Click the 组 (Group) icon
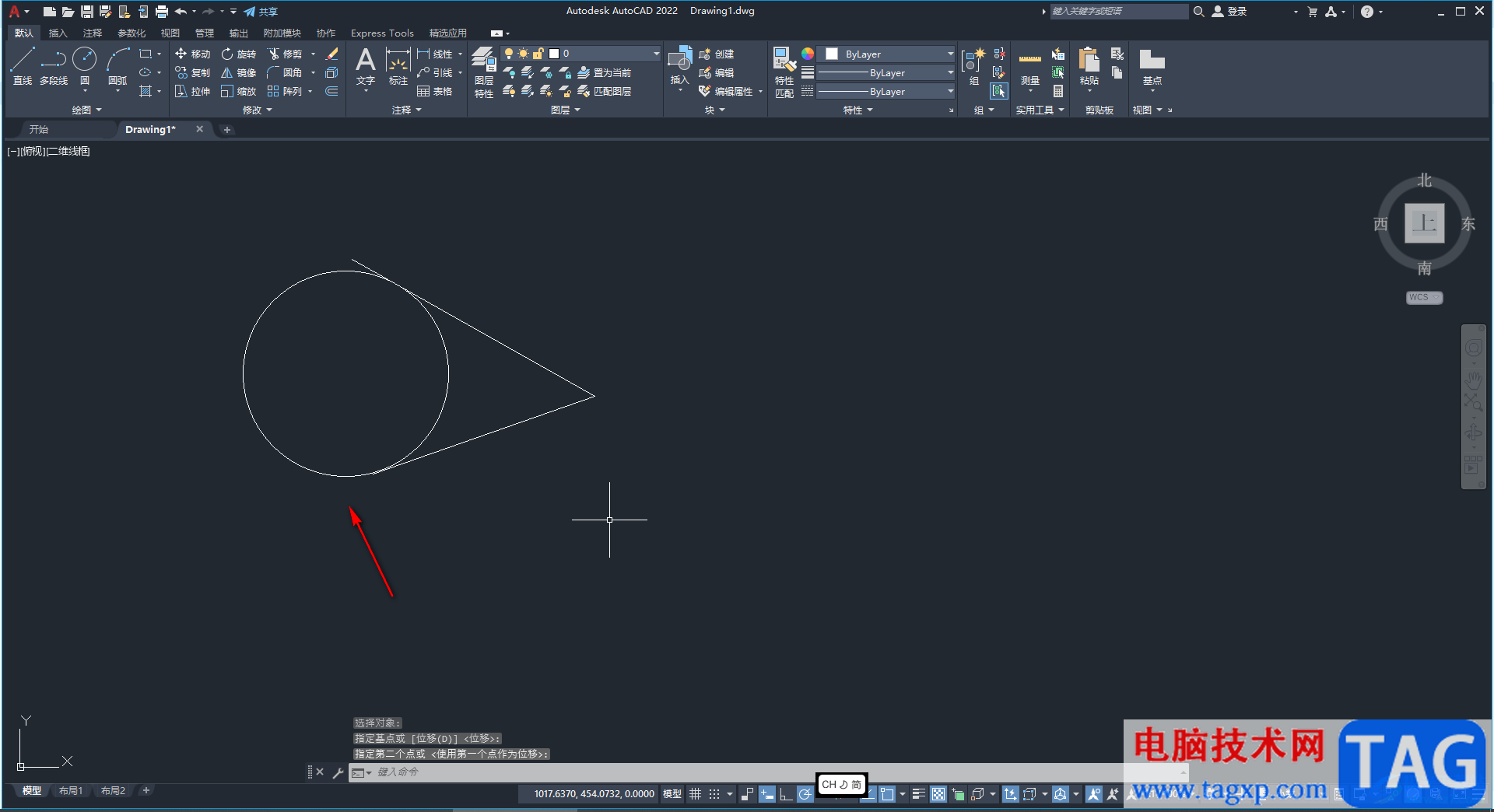1494x812 pixels. pos(974,66)
